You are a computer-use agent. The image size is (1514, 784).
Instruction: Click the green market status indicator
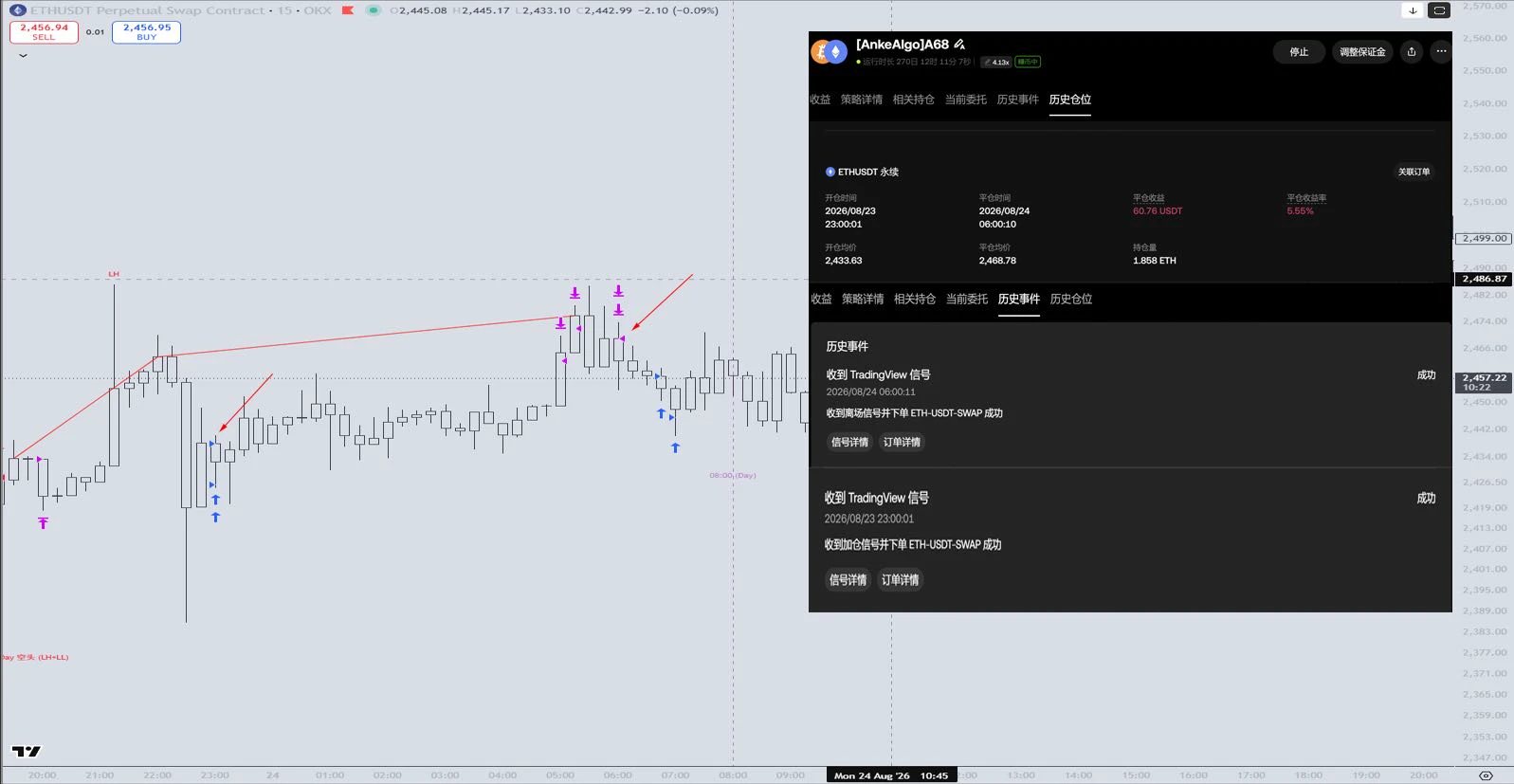tap(374, 10)
